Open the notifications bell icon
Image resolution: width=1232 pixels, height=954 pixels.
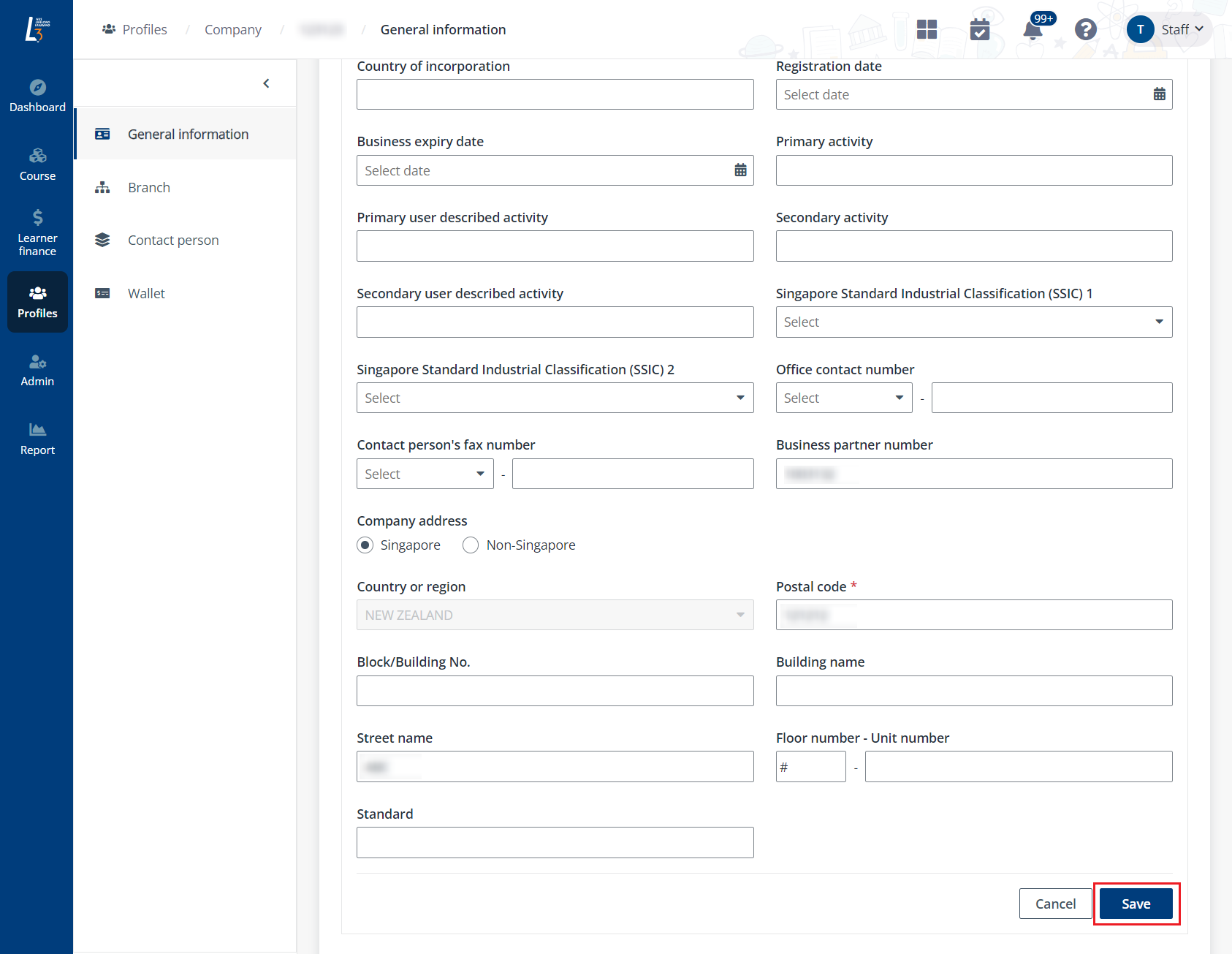(1033, 30)
